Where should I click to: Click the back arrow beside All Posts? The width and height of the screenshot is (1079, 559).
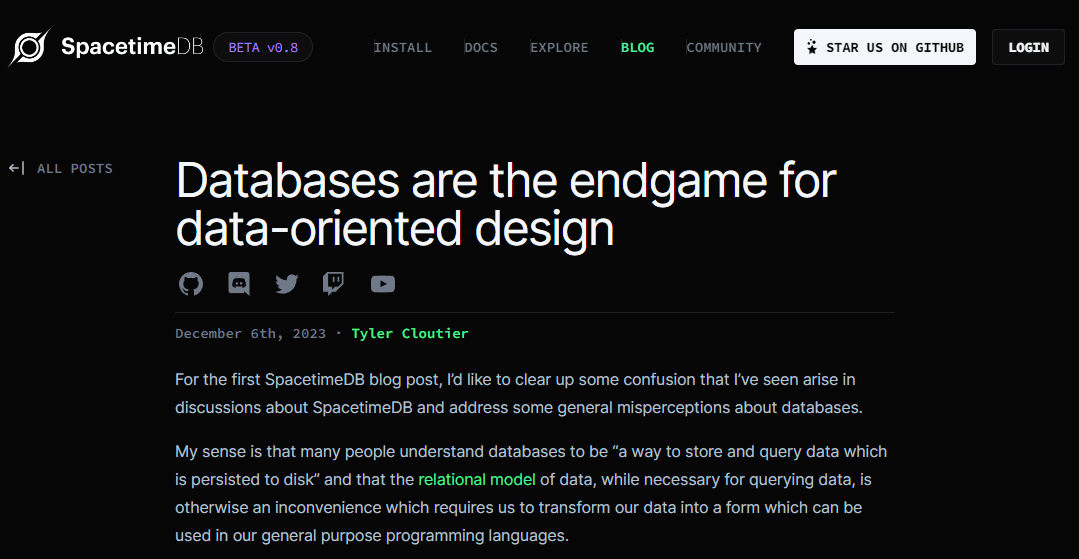coord(17,168)
